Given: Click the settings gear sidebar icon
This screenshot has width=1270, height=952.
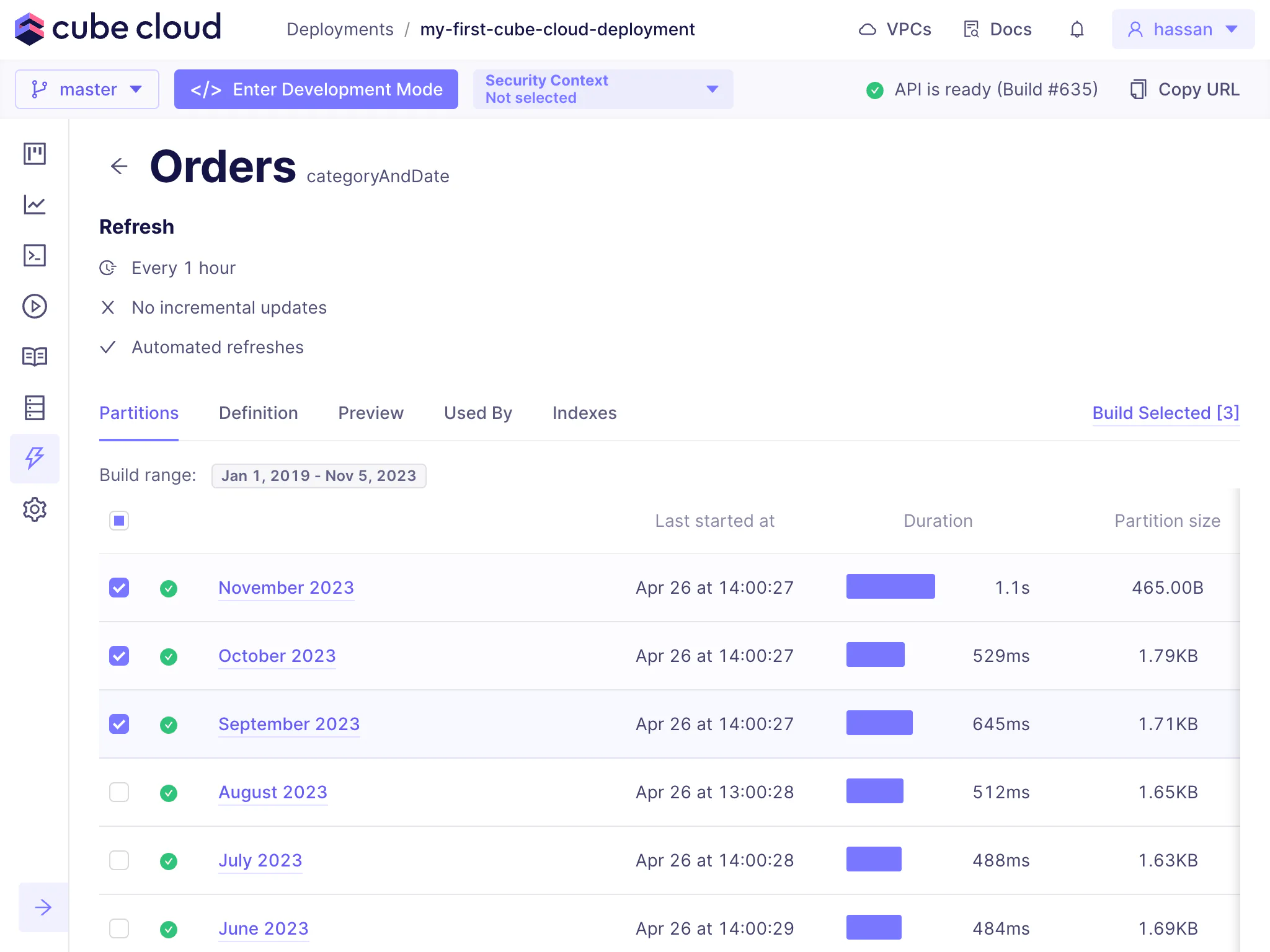Looking at the screenshot, I should [35, 509].
